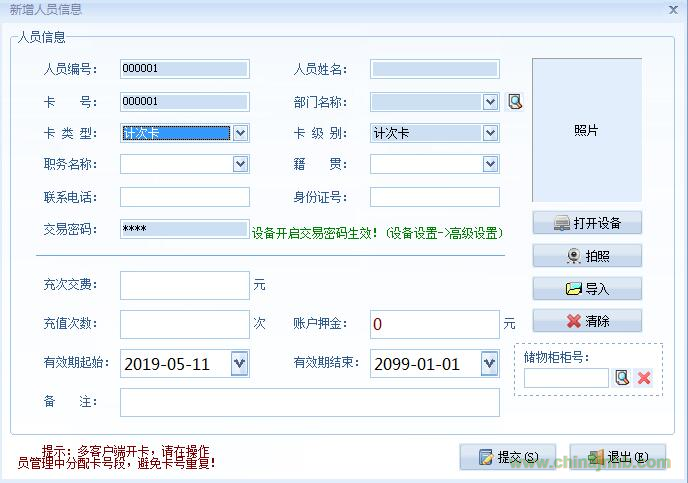688x483 pixels.
Task: Click the 打开设备 open device button
Action: pos(587,223)
